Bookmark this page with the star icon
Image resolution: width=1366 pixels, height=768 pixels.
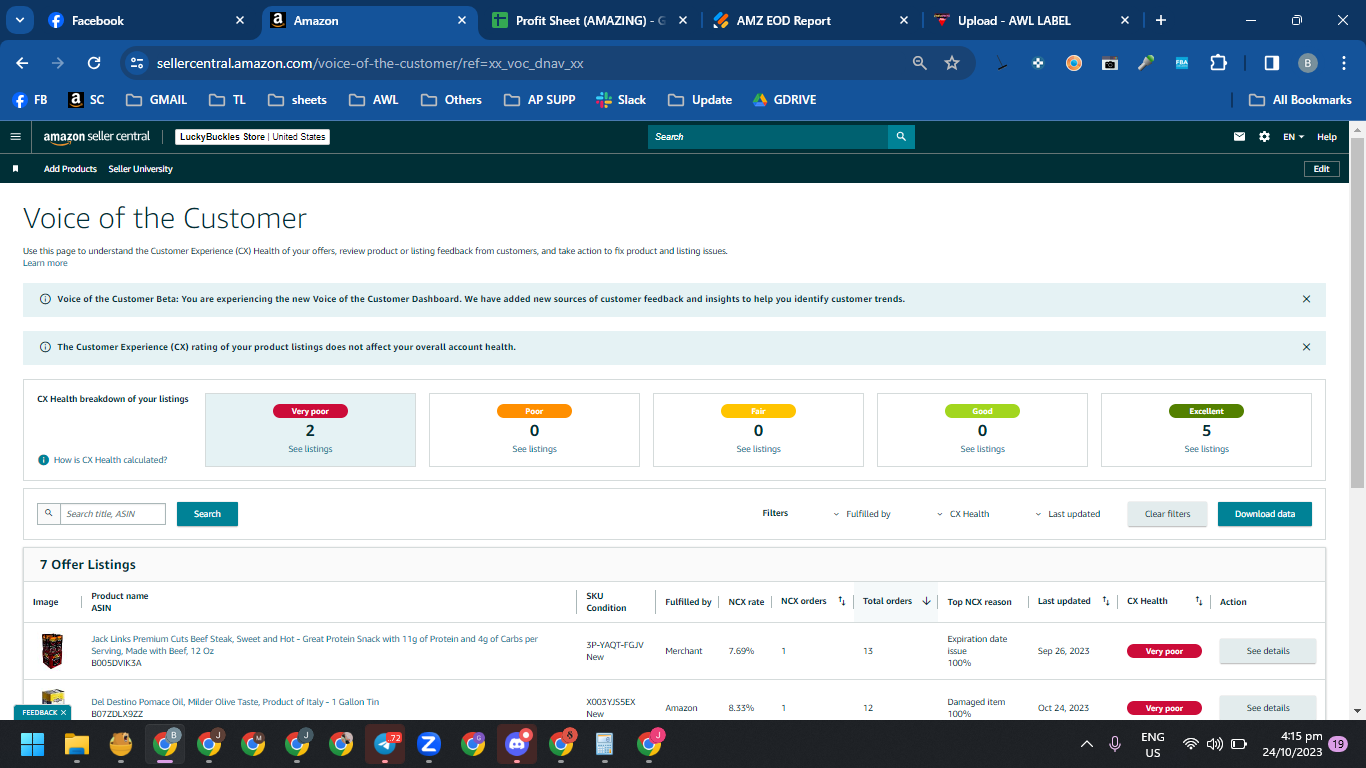pos(952,63)
